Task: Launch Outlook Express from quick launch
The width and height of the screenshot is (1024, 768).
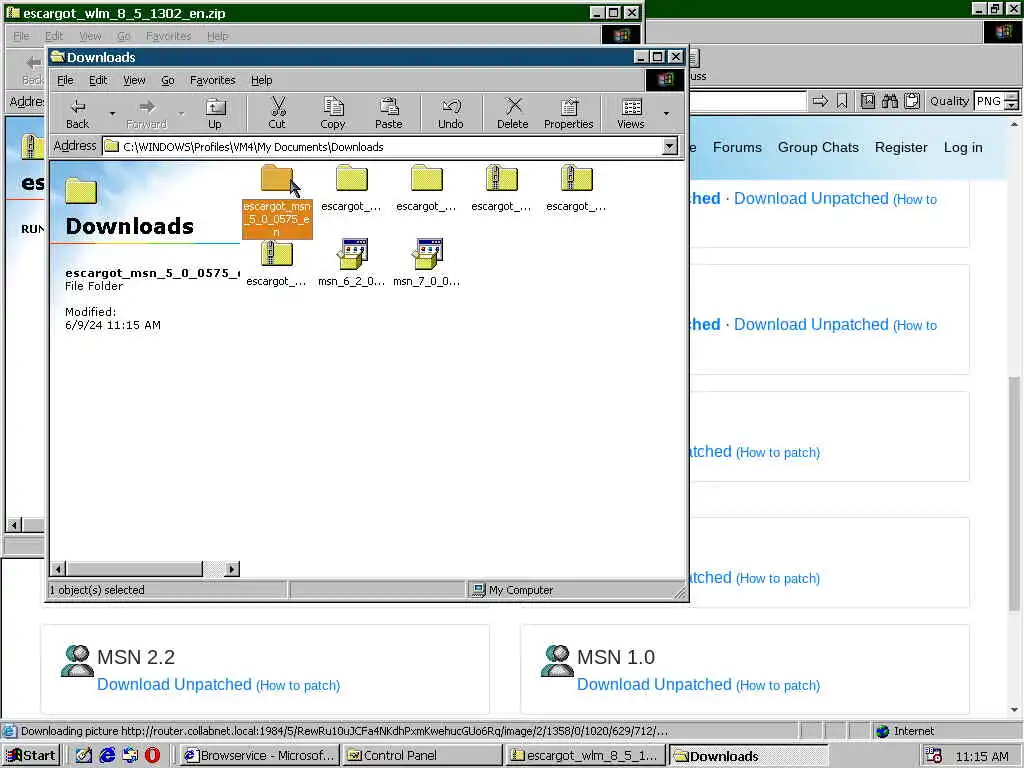Action: pos(130,756)
